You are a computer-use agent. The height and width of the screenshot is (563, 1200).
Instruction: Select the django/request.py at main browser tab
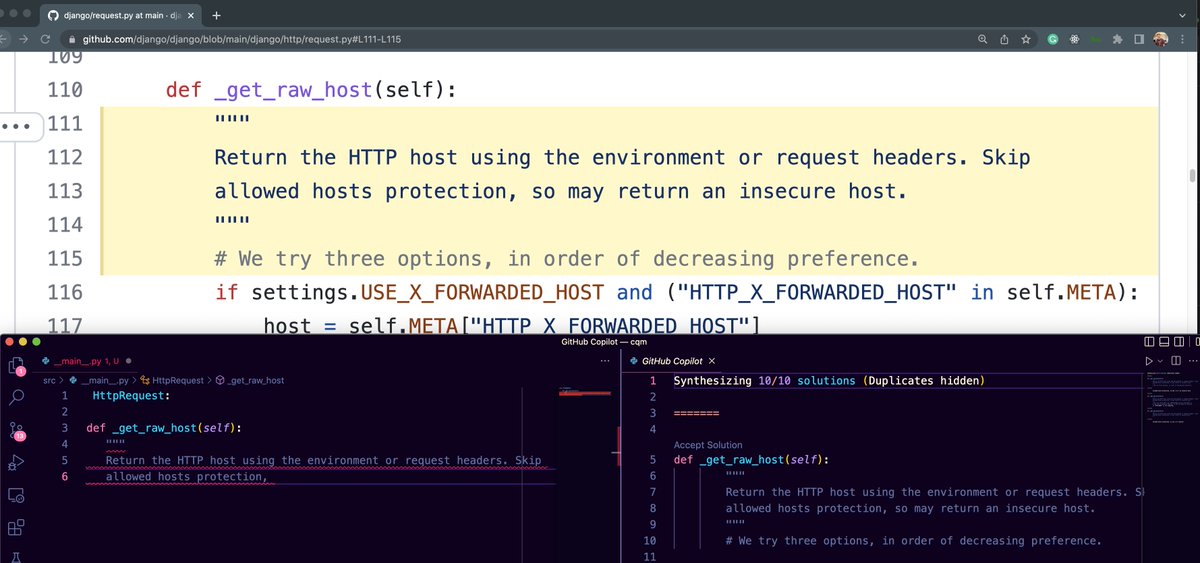point(122,15)
